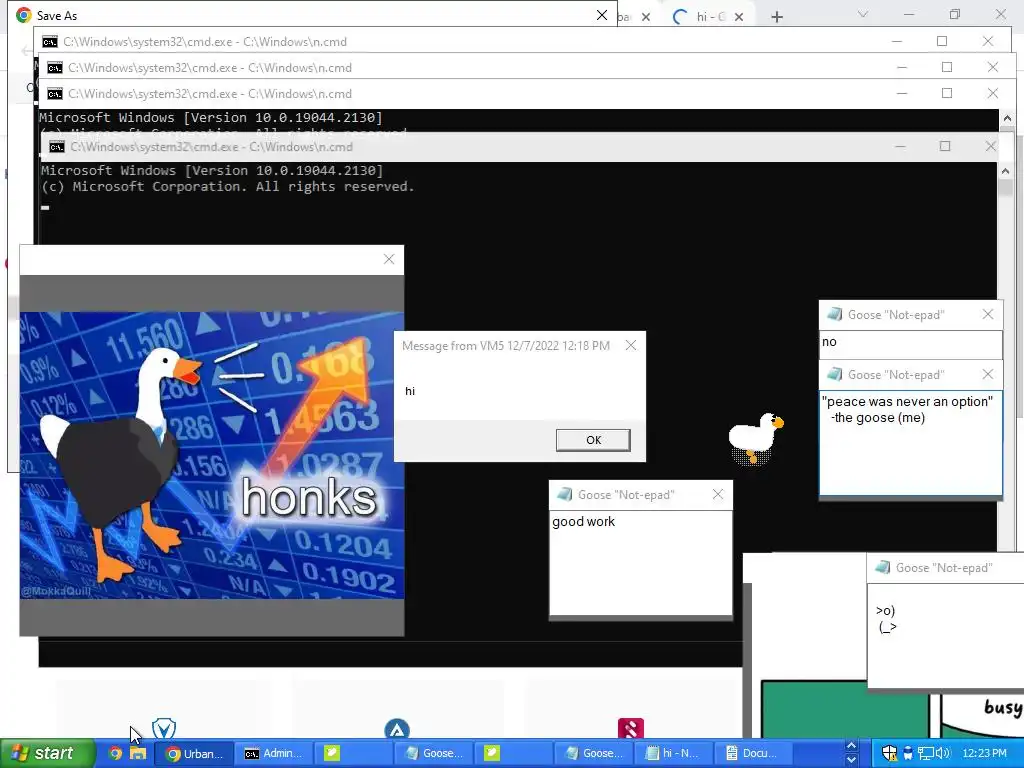Click the white desktop goose sprite

[x=756, y=438]
